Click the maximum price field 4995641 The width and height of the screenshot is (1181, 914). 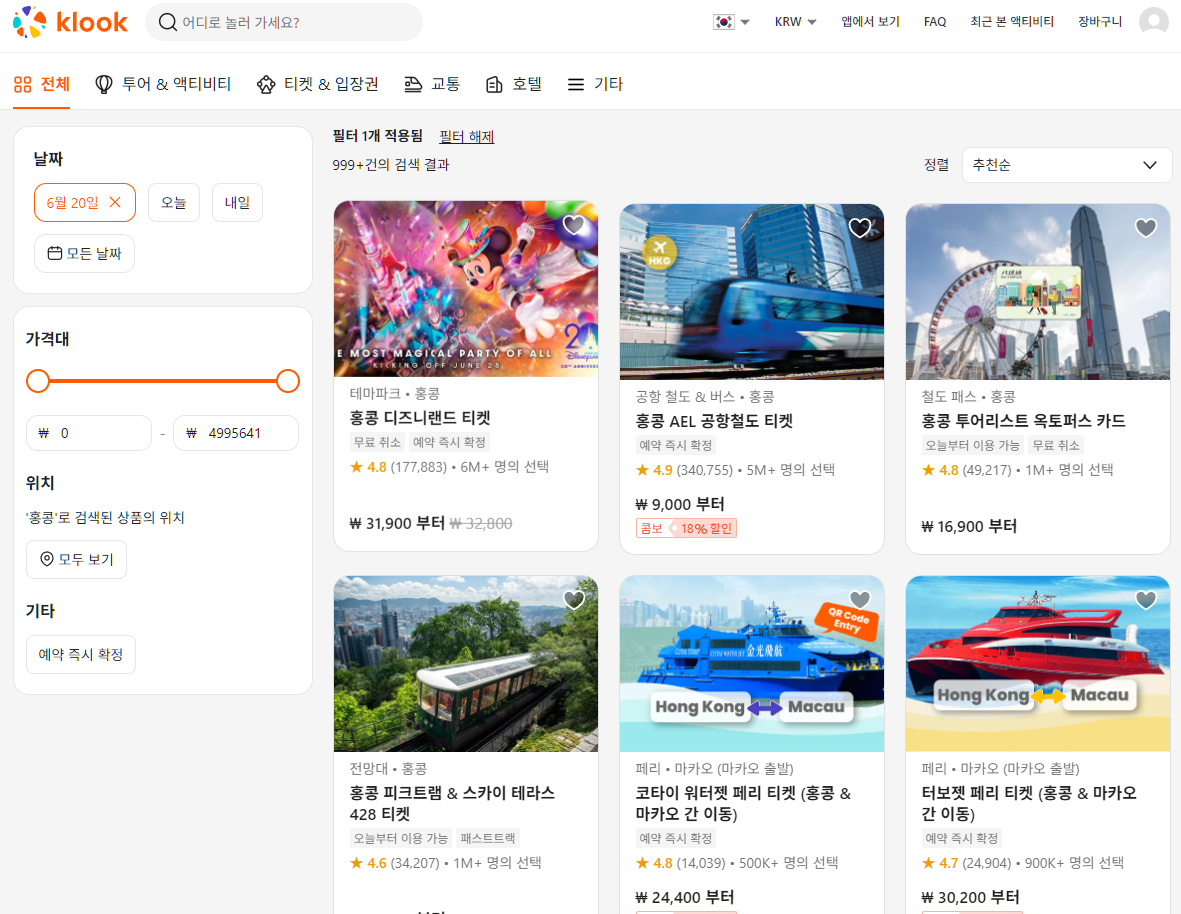[x=236, y=433]
